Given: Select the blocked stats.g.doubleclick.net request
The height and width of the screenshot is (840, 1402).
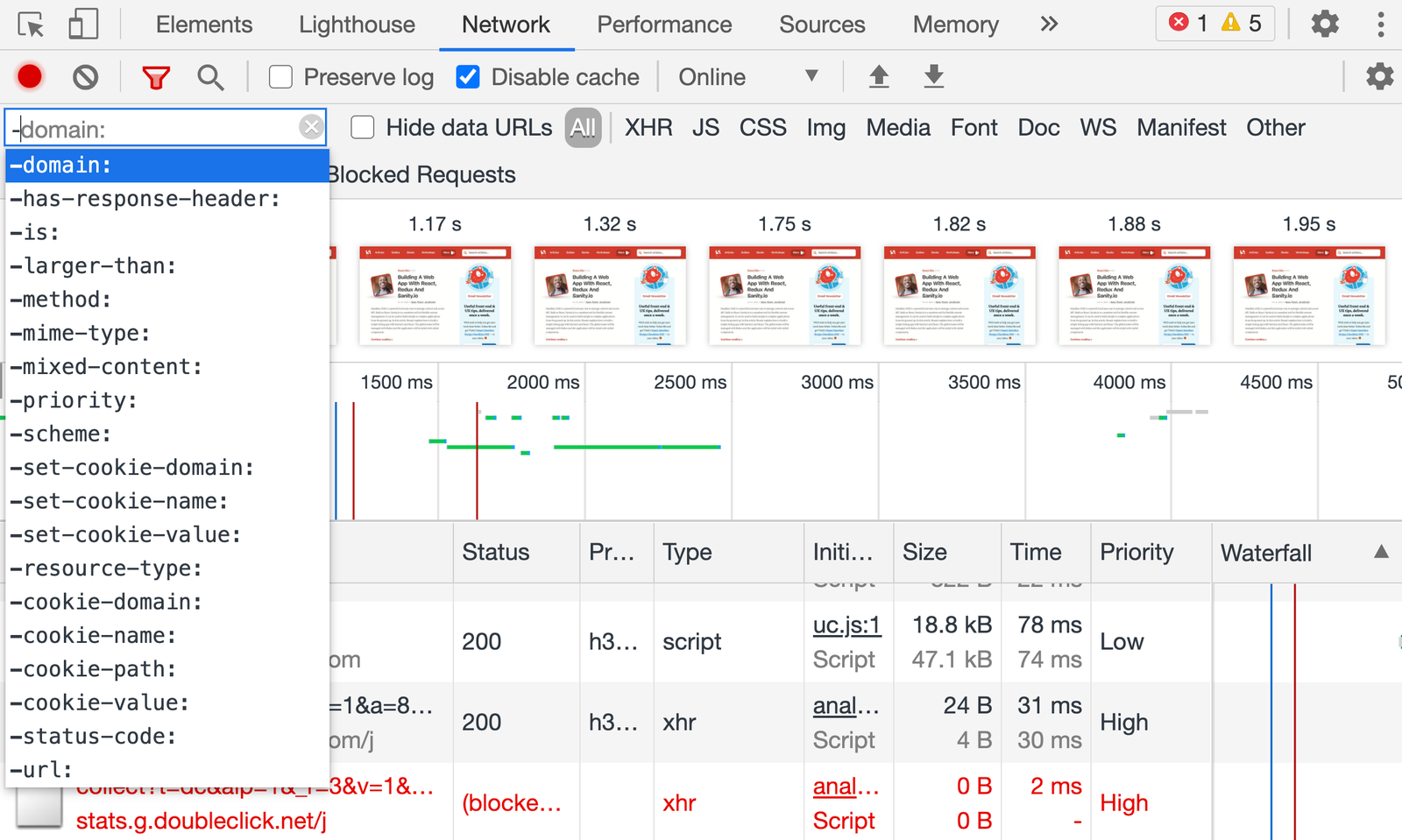Looking at the screenshot, I should coord(701,803).
